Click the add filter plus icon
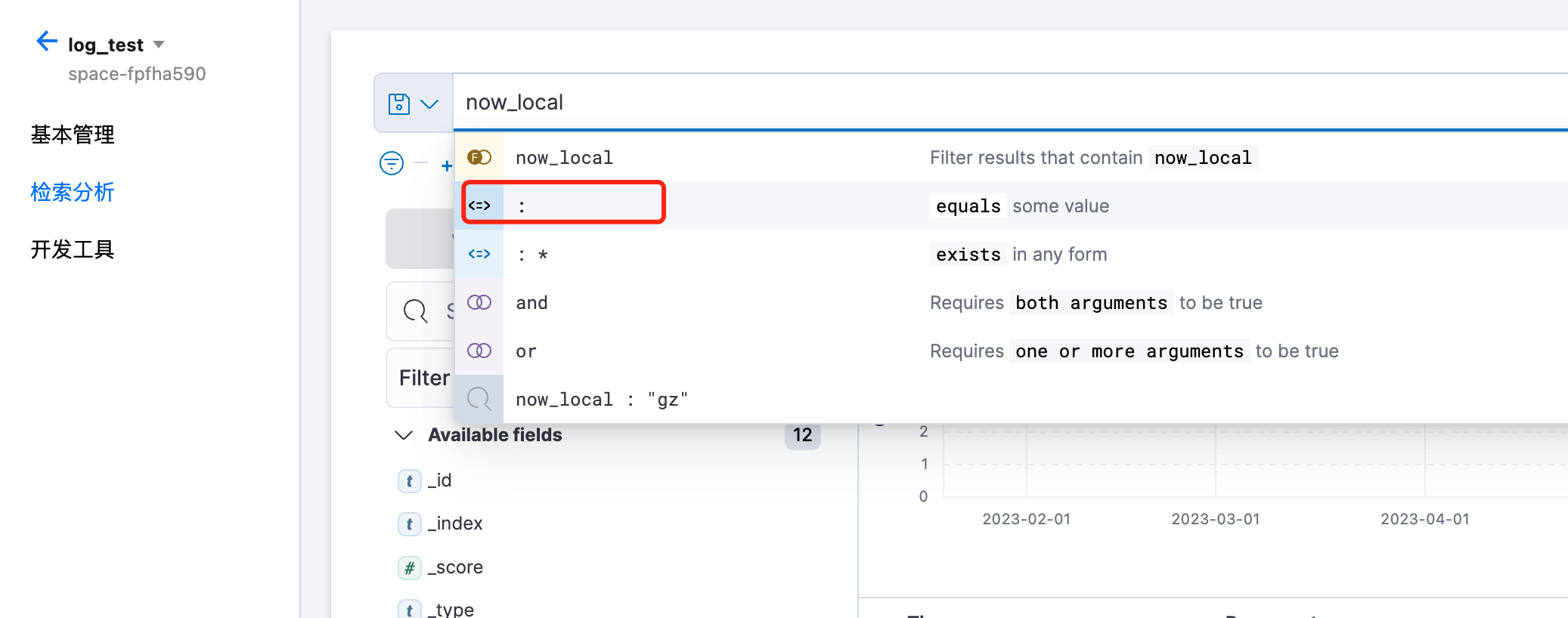The height and width of the screenshot is (618, 1568). (x=446, y=165)
